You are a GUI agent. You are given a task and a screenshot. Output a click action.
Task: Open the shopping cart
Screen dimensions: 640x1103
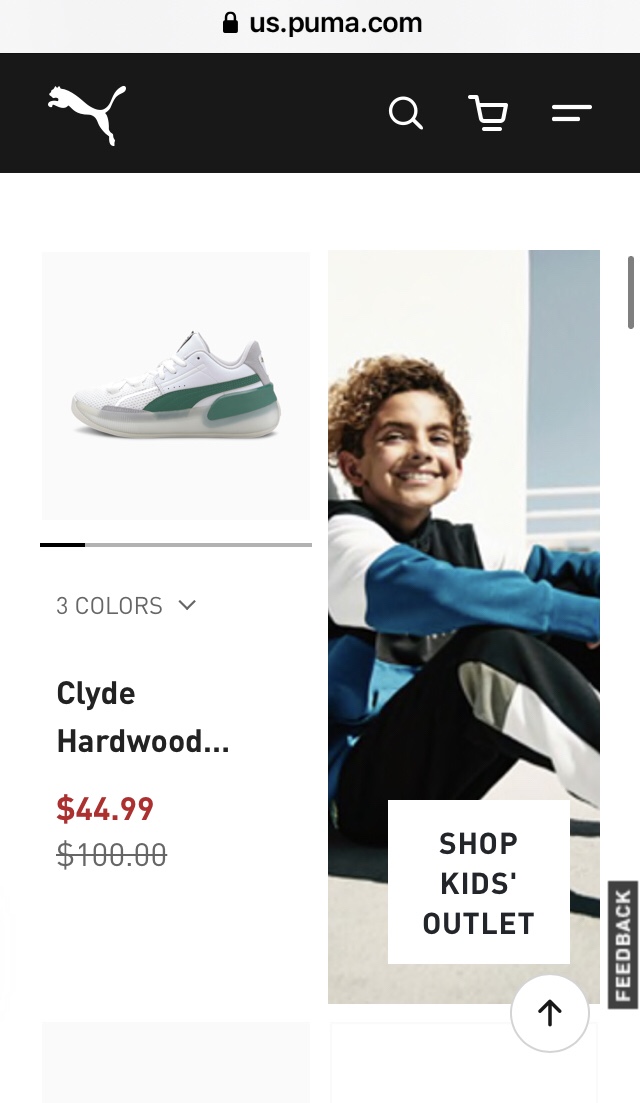[x=489, y=113]
